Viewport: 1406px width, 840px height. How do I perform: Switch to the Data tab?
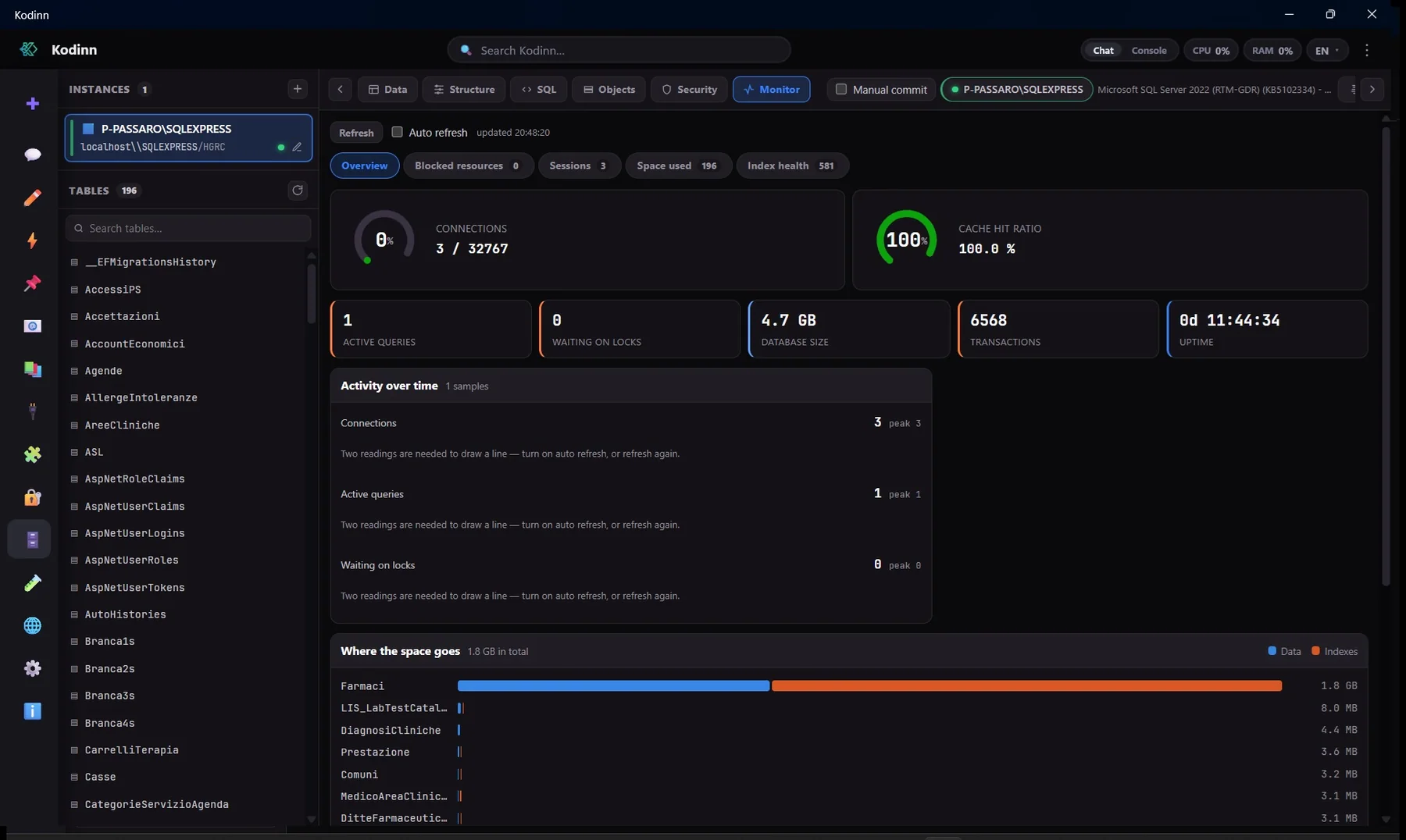[387, 89]
